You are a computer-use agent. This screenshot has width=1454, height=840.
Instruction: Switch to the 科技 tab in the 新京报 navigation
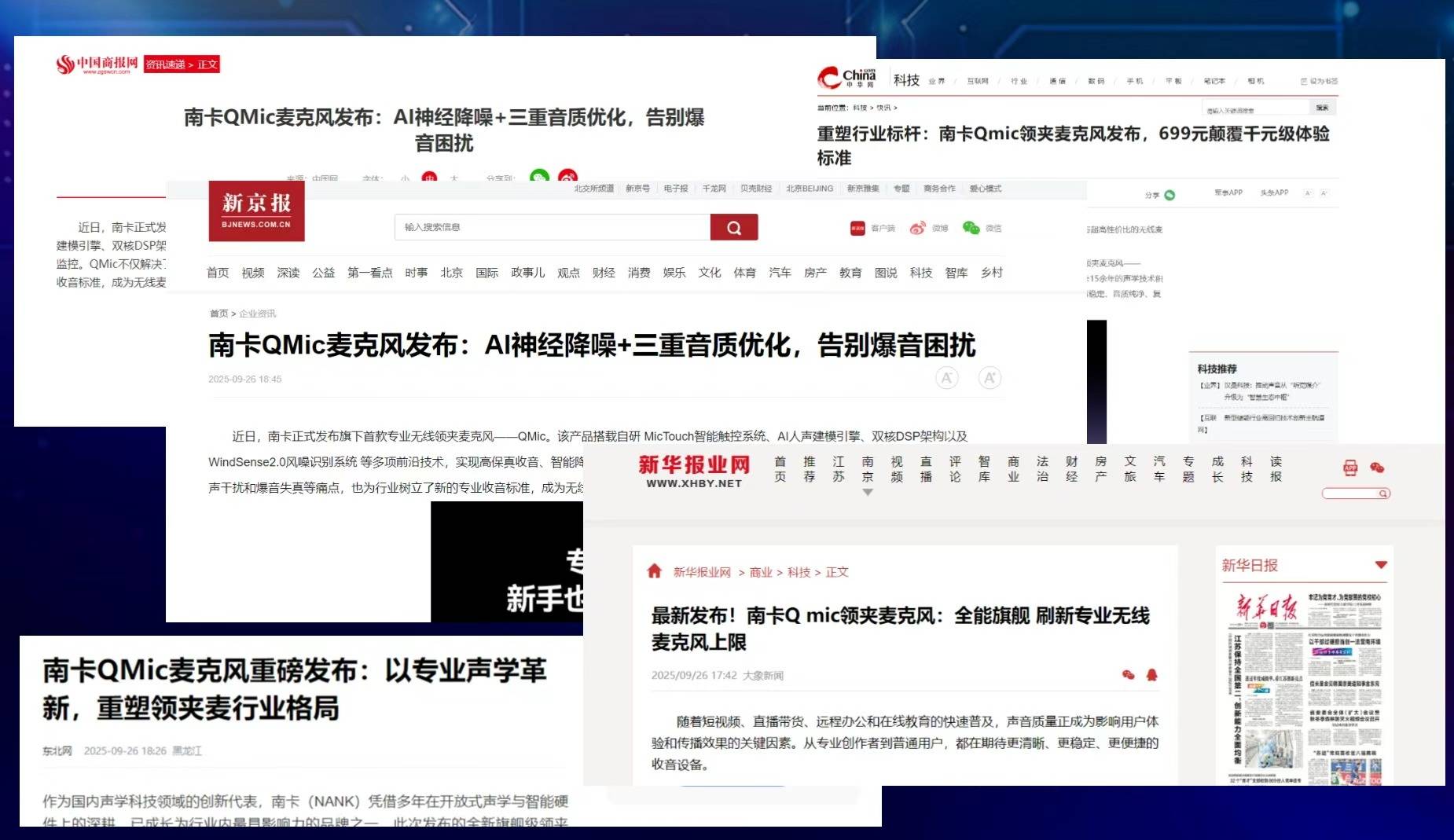click(x=920, y=273)
